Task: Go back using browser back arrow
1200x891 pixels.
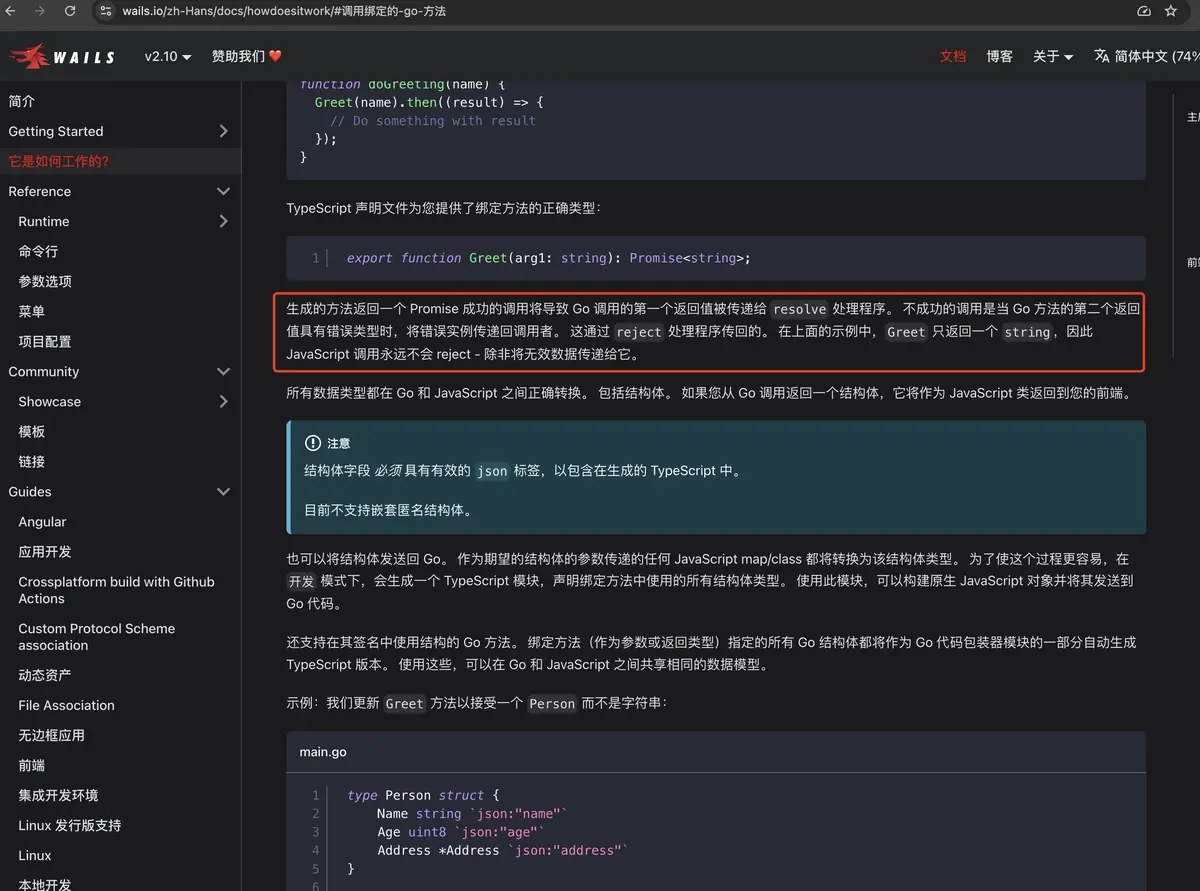Action: click(10, 11)
